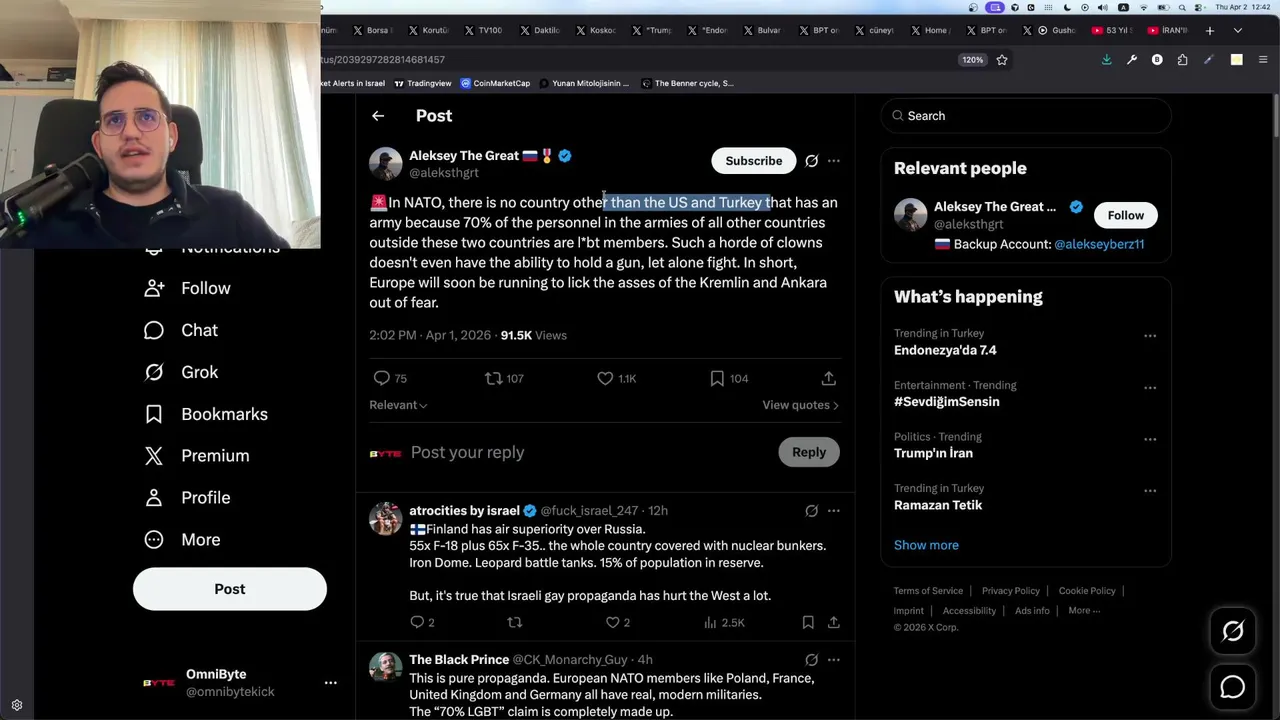Open The Benner cycle bookmark
Viewport: 1280px width, 720px height.
[x=687, y=84]
